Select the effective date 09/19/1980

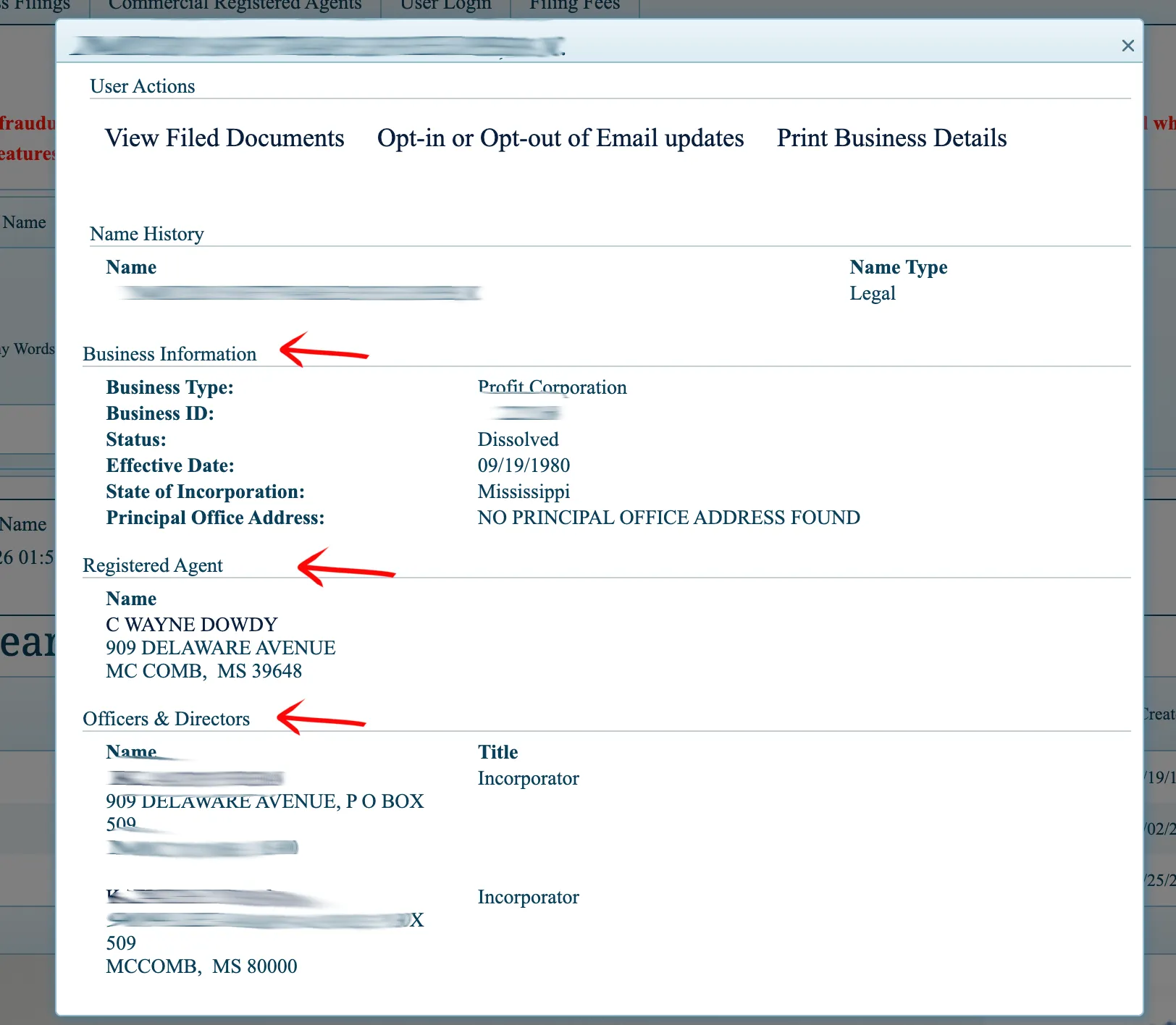point(524,465)
